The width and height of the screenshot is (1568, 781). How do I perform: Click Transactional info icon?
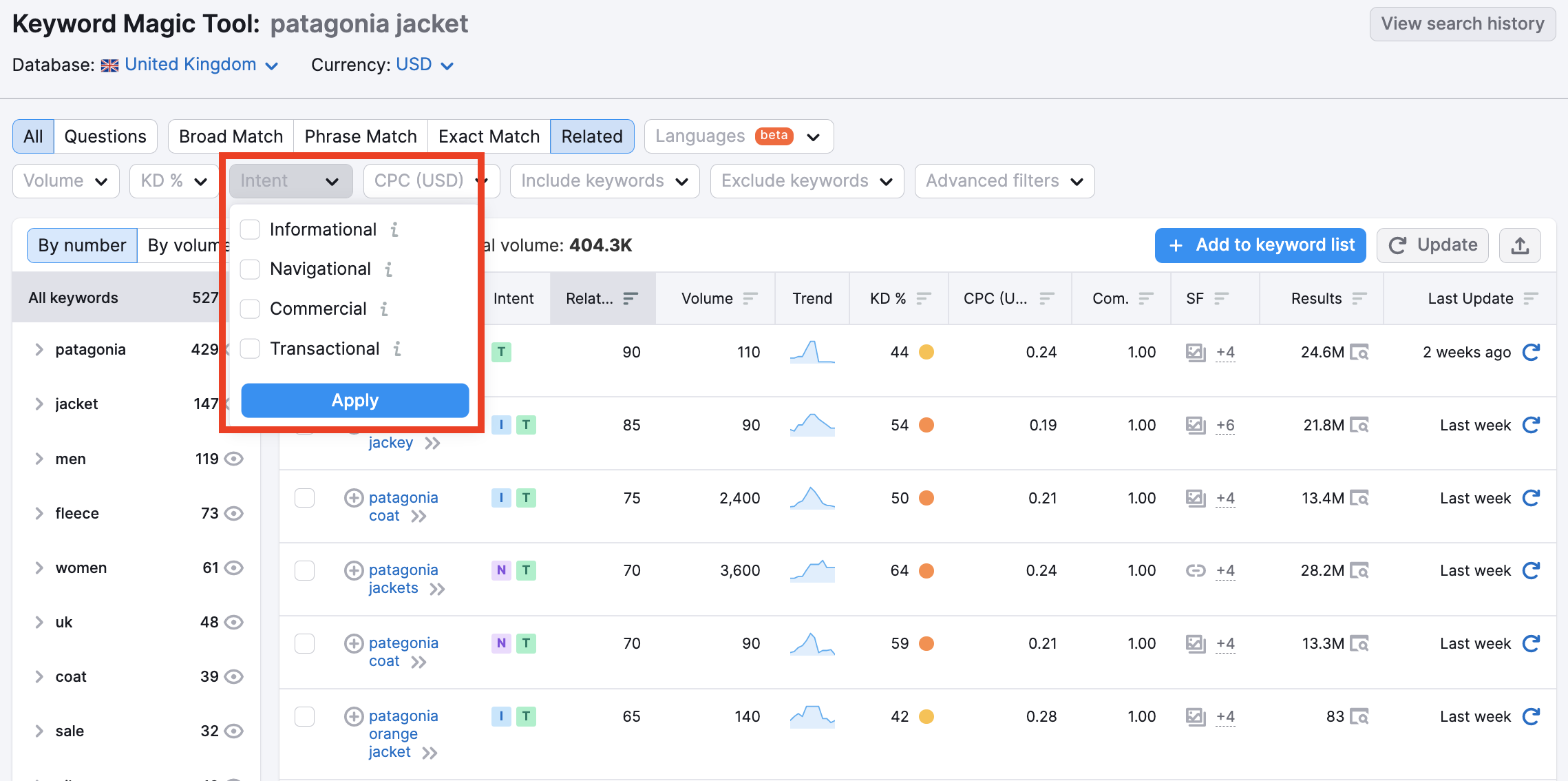[397, 349]
